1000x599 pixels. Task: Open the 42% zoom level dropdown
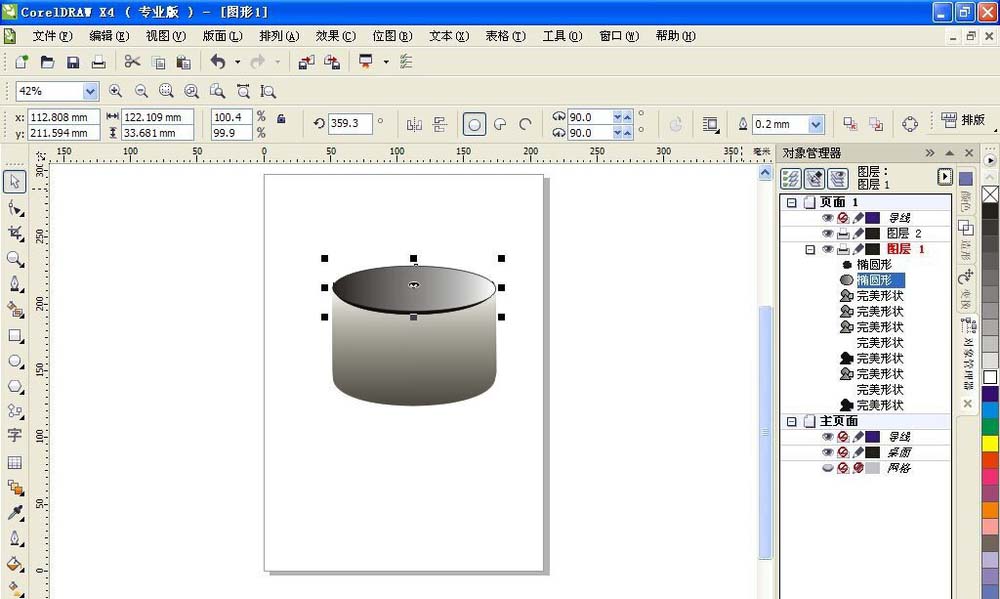pyautogui.click(x=90, y=91)
